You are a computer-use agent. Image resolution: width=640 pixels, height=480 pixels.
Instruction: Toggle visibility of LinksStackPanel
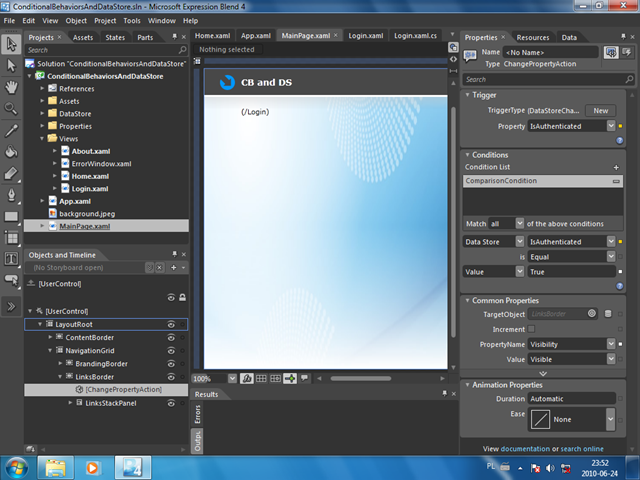point(171,403)
